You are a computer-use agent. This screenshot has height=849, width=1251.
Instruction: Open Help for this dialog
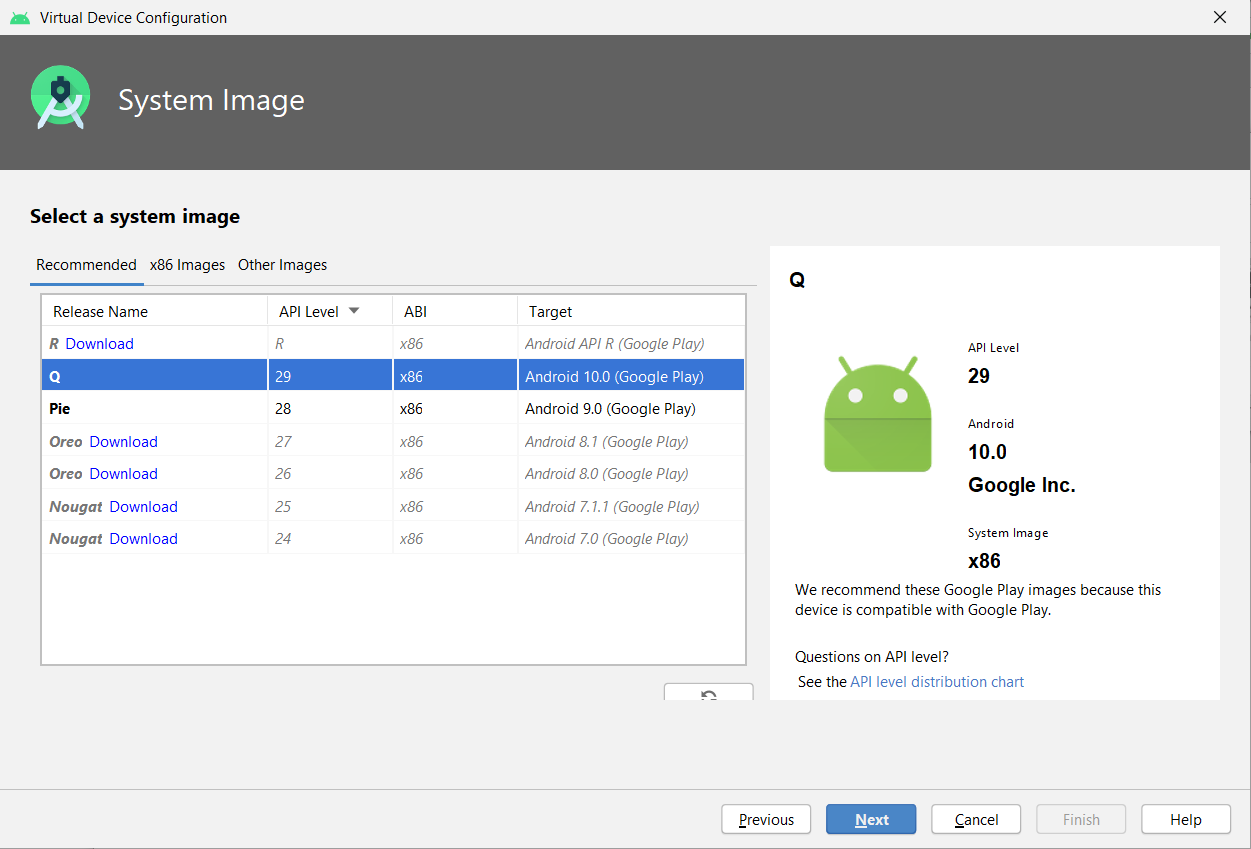click(x=1185, y=820)
